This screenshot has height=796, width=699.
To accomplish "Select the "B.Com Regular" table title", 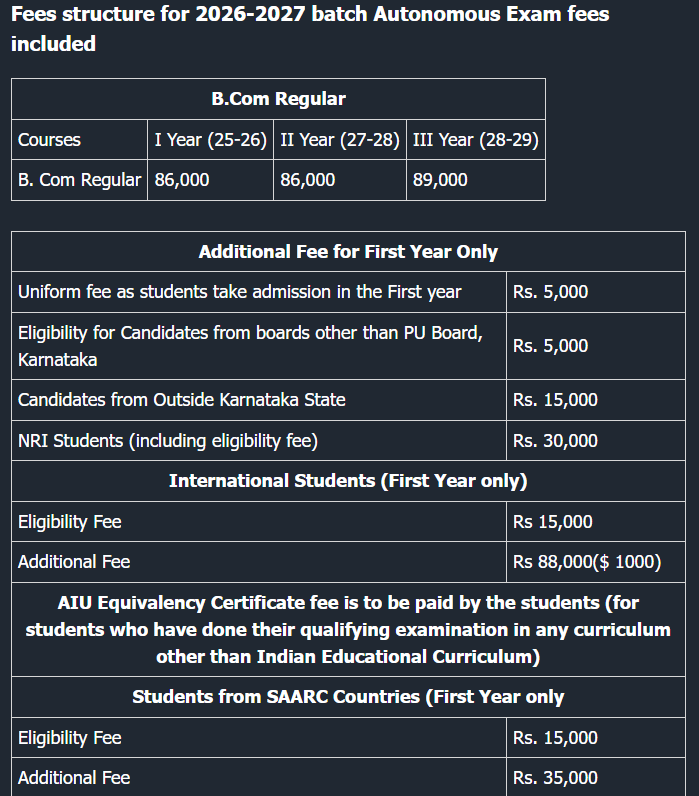I will pyautogui.click(x=278, y=99).
